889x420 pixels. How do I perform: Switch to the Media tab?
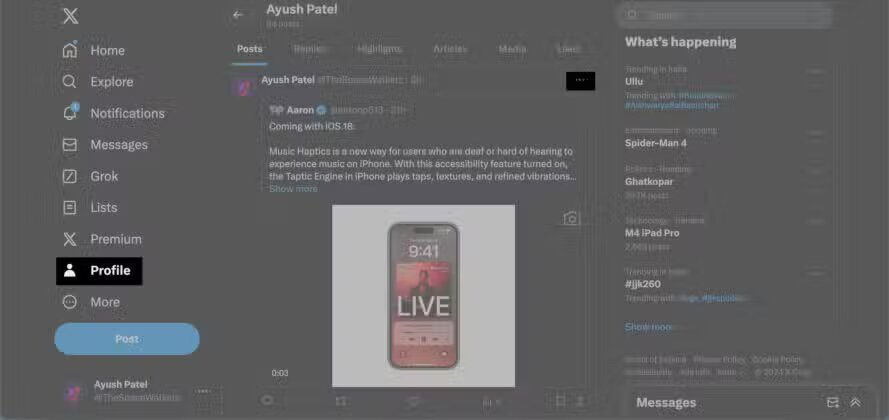pyautogui.click(x=512, y=49)
